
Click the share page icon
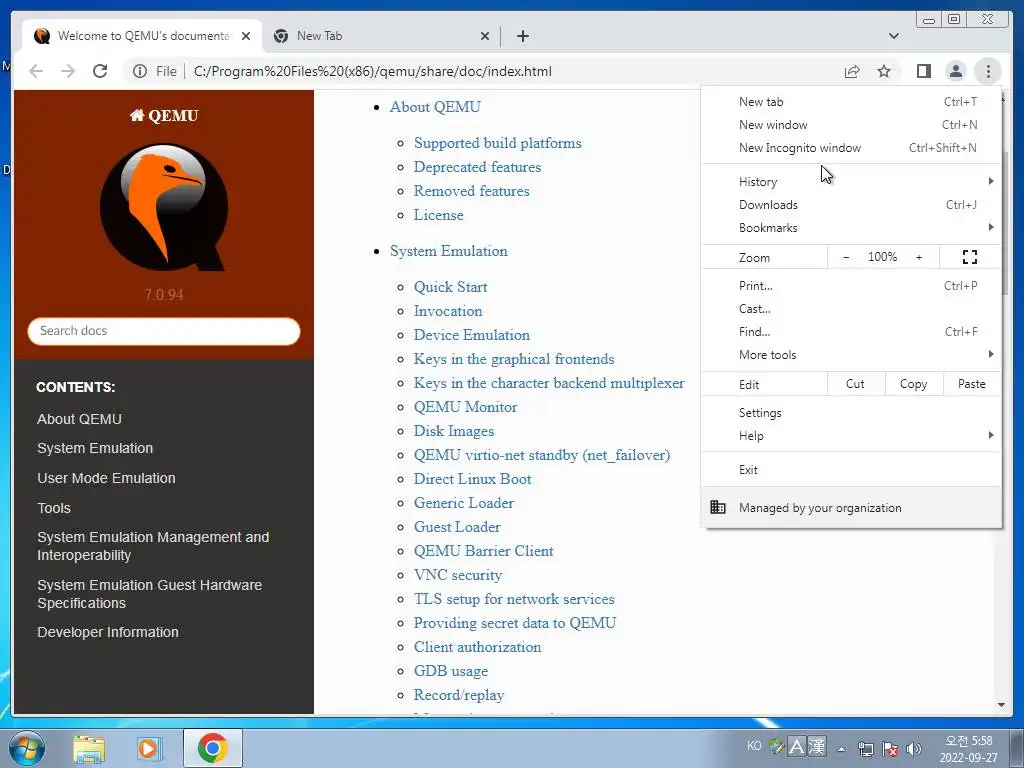point(852,71)
